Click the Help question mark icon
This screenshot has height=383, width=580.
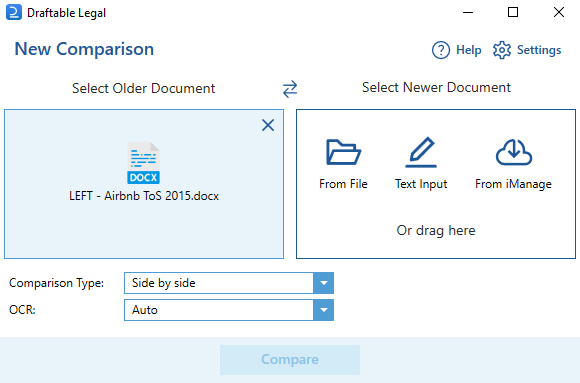[x=441, y=50]
